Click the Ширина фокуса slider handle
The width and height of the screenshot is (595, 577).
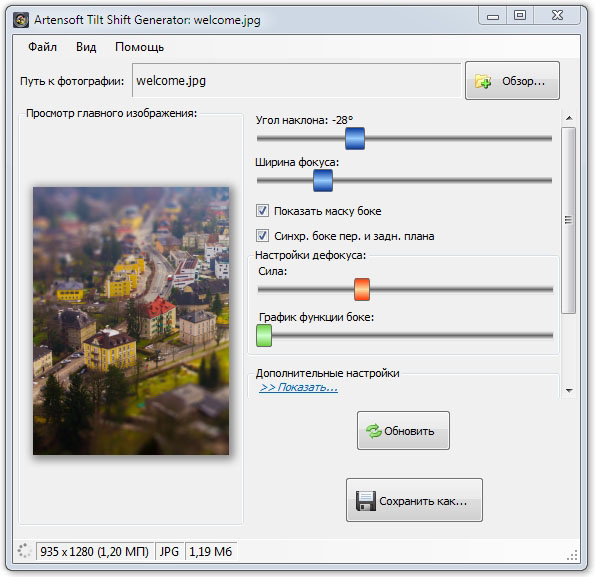coord(323,181)
